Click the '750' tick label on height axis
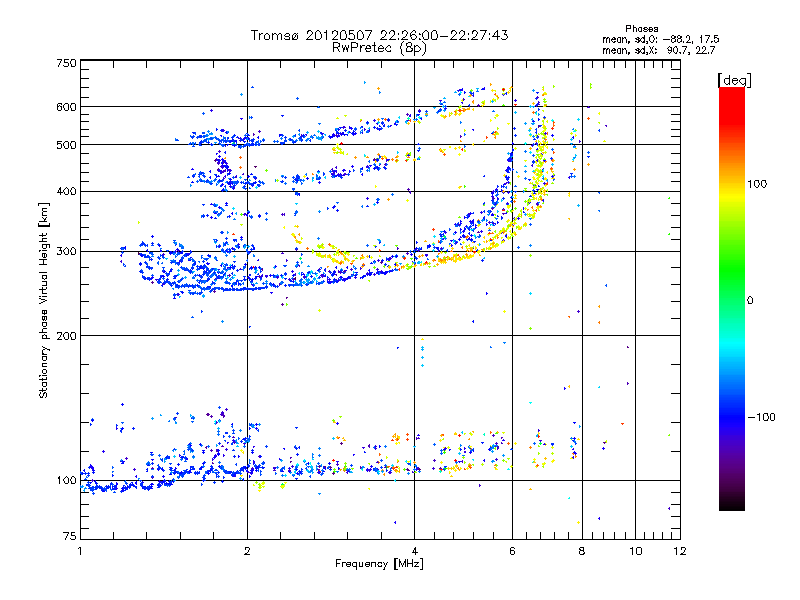800x600 pixels. [67, 63]
